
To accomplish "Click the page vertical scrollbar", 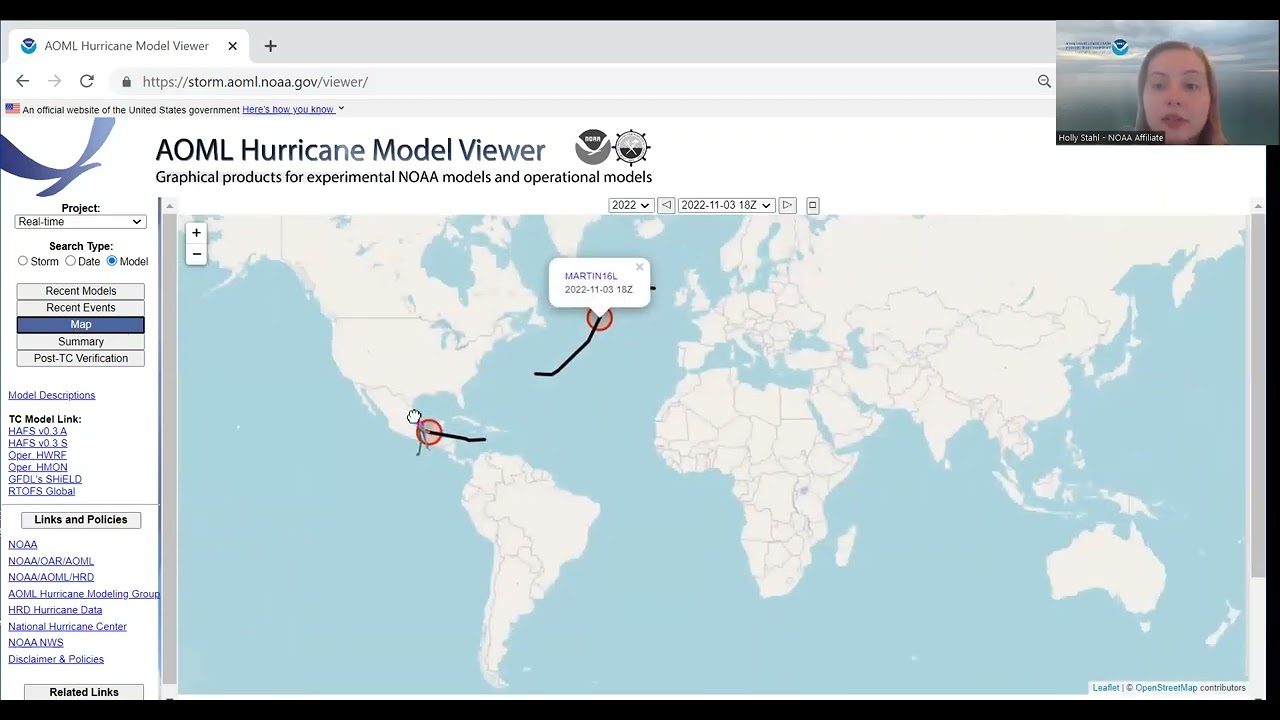I will pos(1257,395).
